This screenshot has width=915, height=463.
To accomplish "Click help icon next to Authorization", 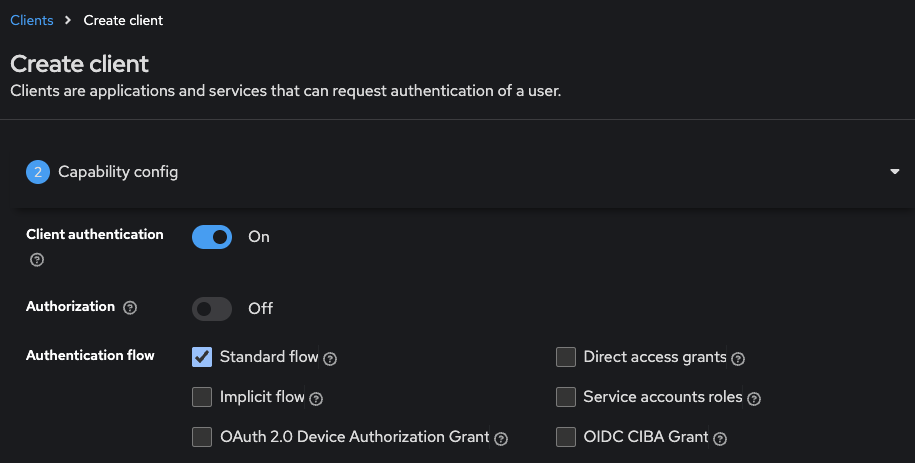I will point(130,308).
